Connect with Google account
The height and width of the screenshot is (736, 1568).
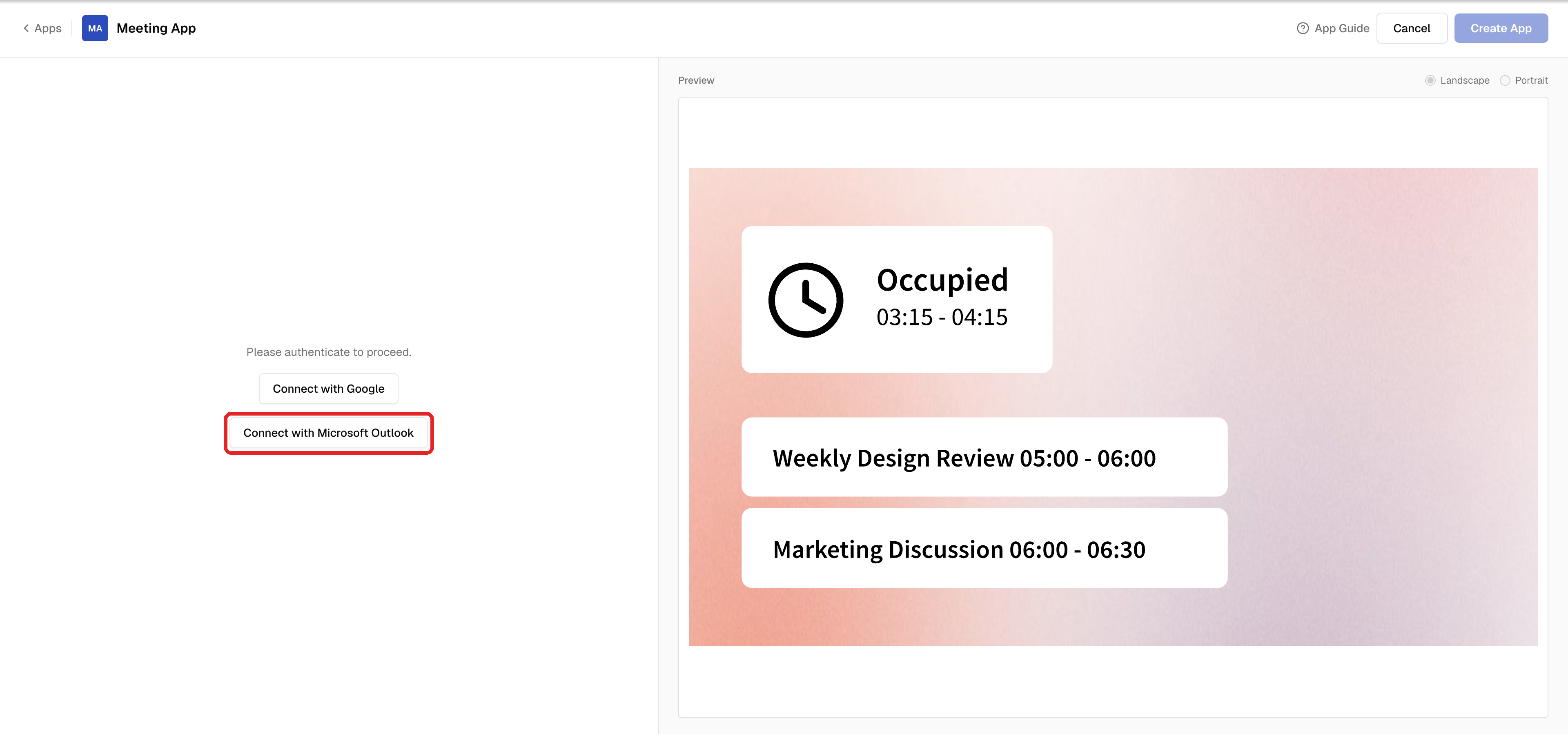tap(329, 389)
